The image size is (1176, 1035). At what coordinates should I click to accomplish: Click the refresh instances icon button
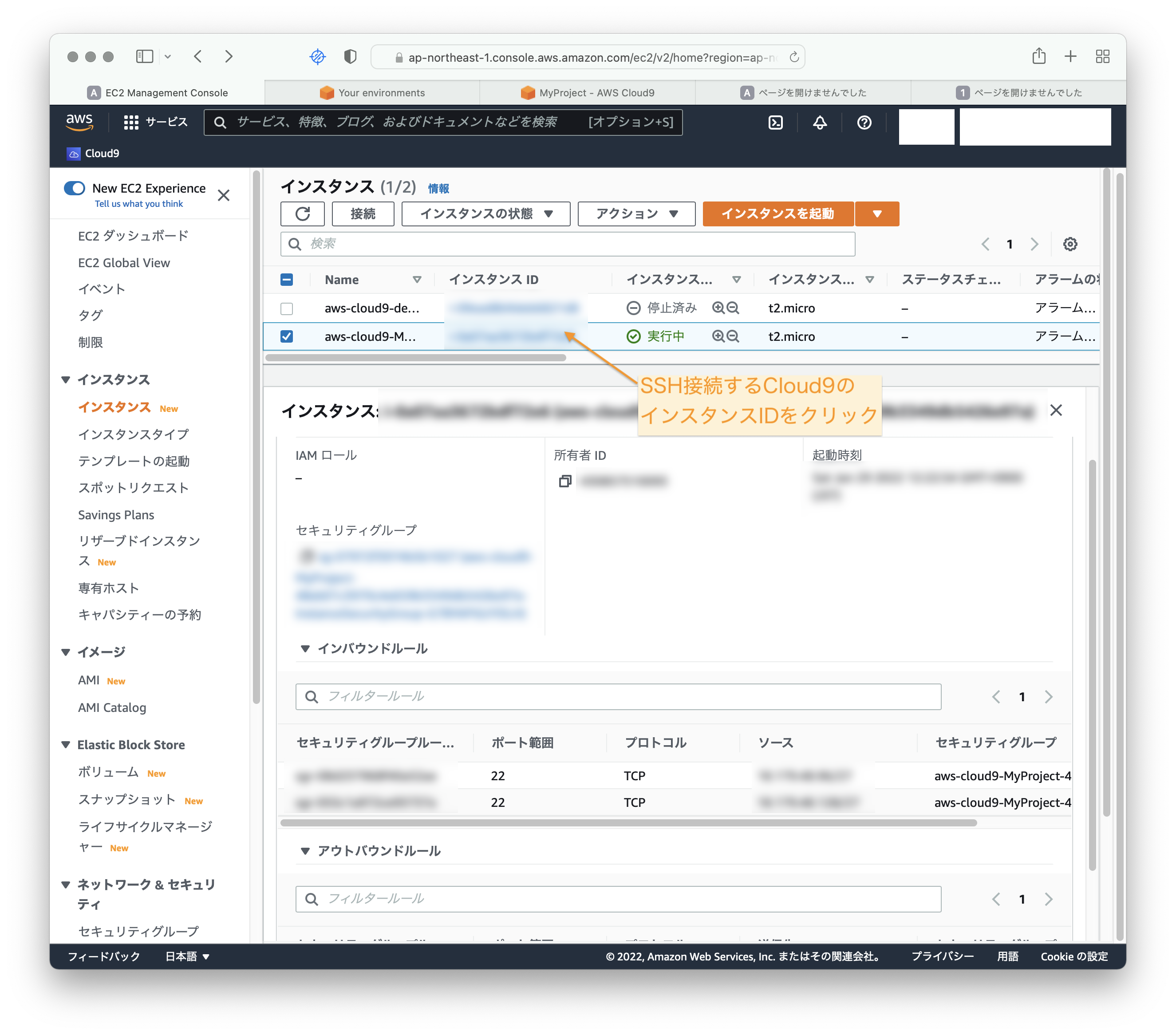303,214
